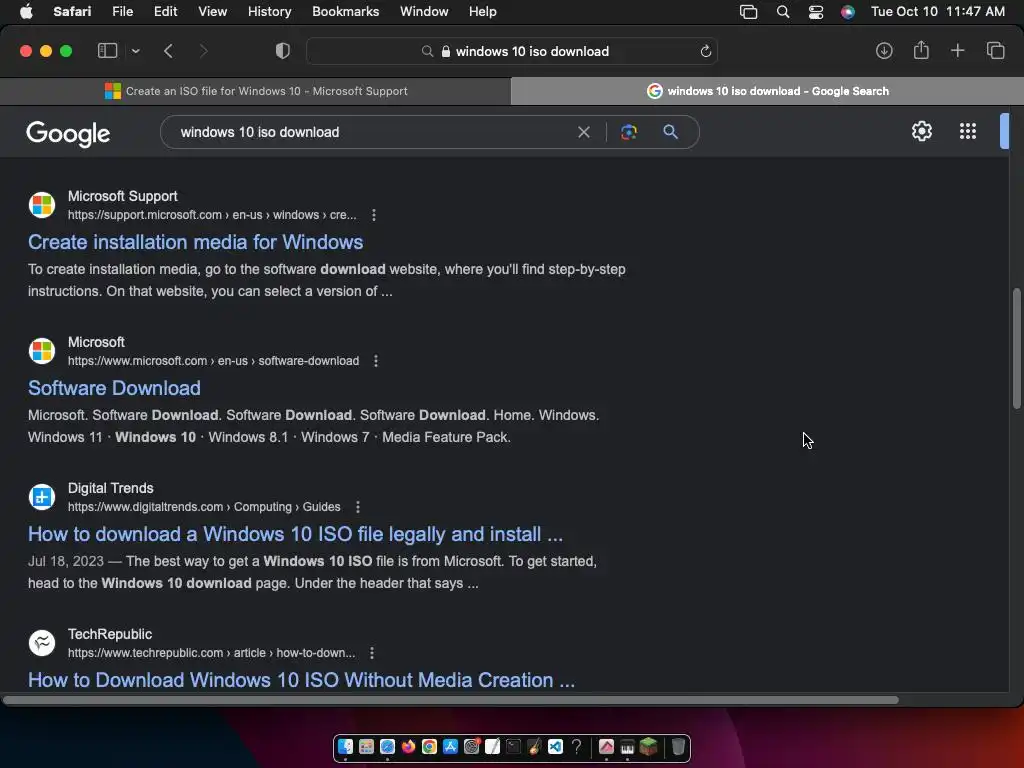Image resolution: width=1024 pixels, height=768 pixels.
Task: Open Launchpad from the Dock
Action: pos(366,746)
